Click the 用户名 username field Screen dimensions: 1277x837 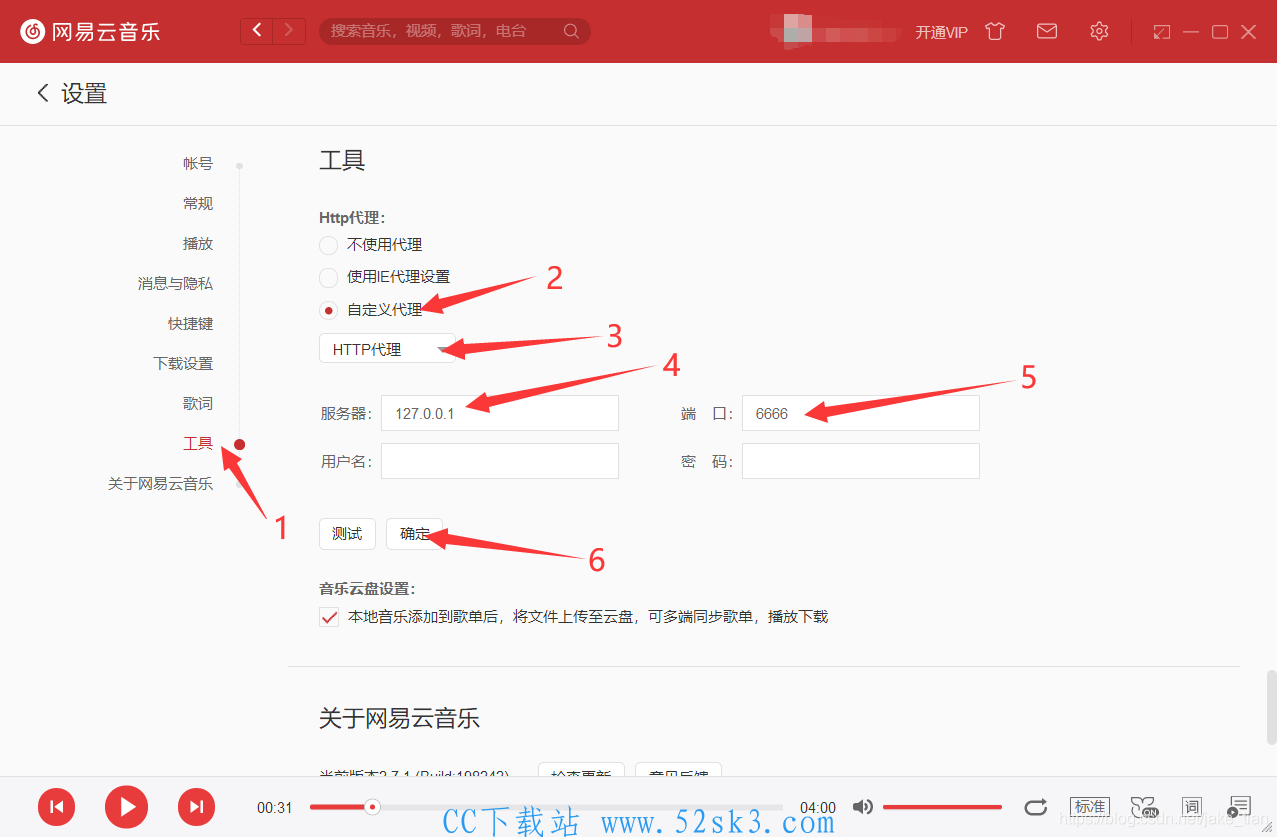coord(500,461)
